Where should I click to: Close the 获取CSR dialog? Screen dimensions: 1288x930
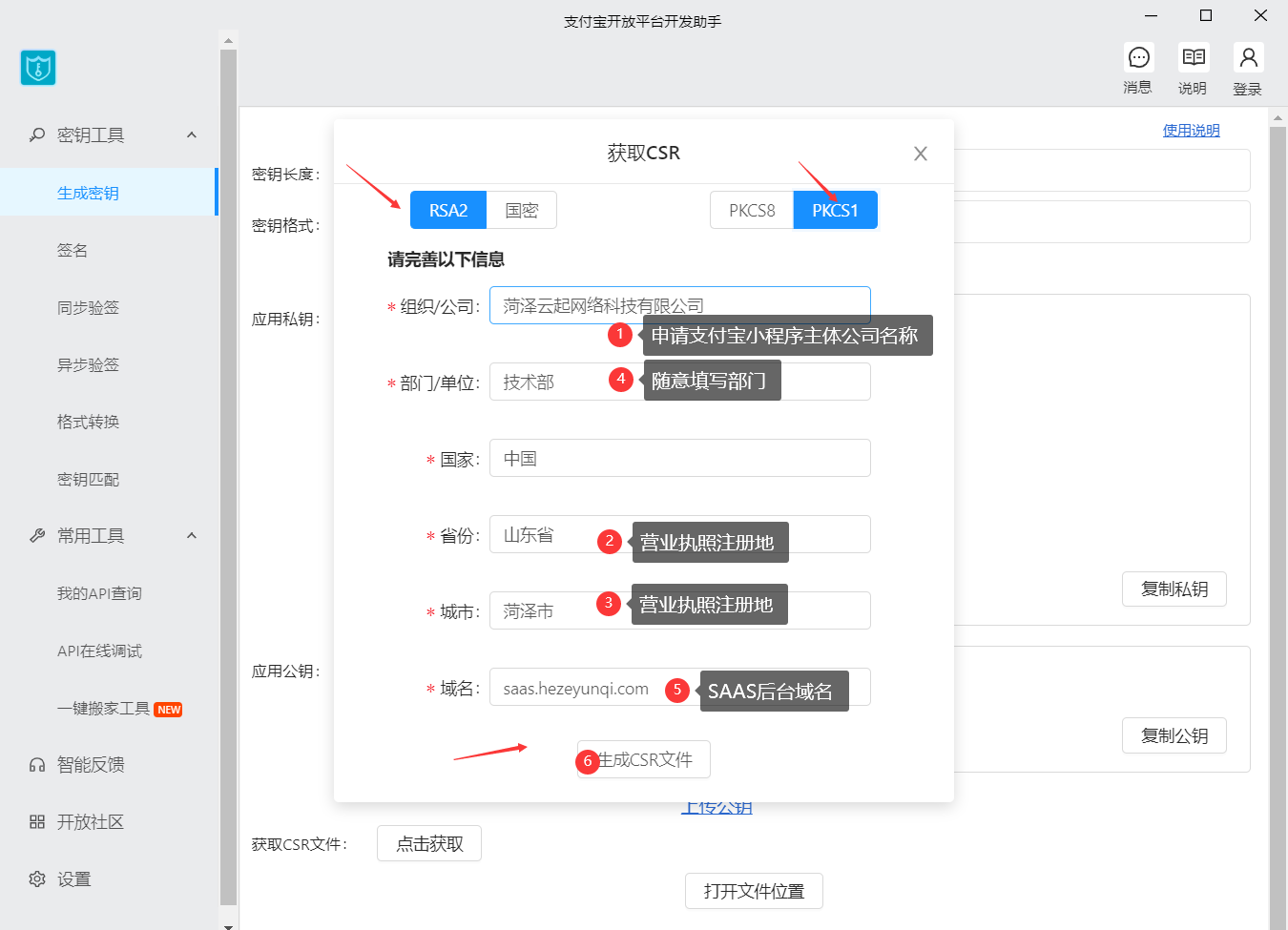pyautogui.click(x=921, y=154)
